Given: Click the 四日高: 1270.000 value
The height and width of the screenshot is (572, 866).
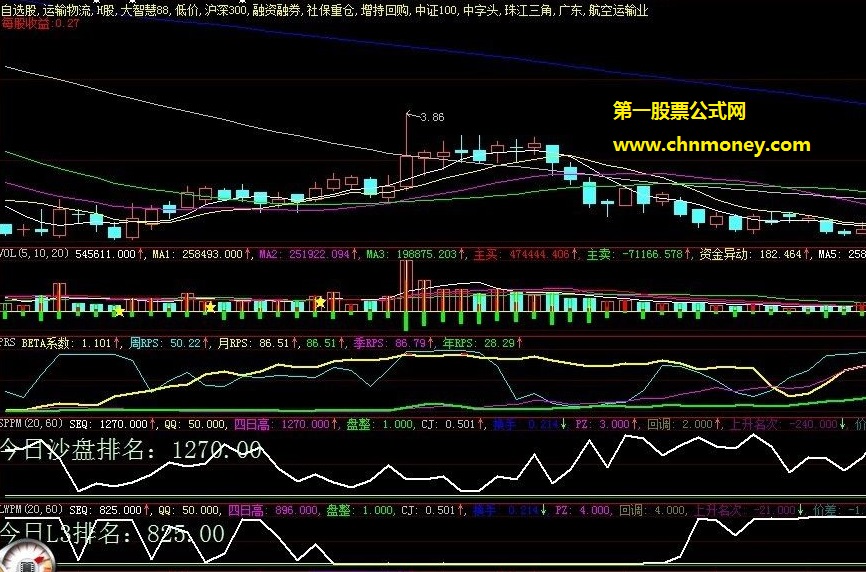Looking at the screenshot, I should (x=282, y=424).
